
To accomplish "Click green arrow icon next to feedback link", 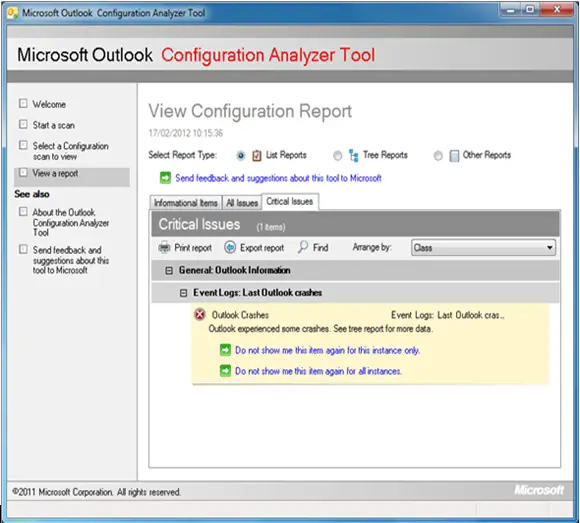I will point(165,178).
